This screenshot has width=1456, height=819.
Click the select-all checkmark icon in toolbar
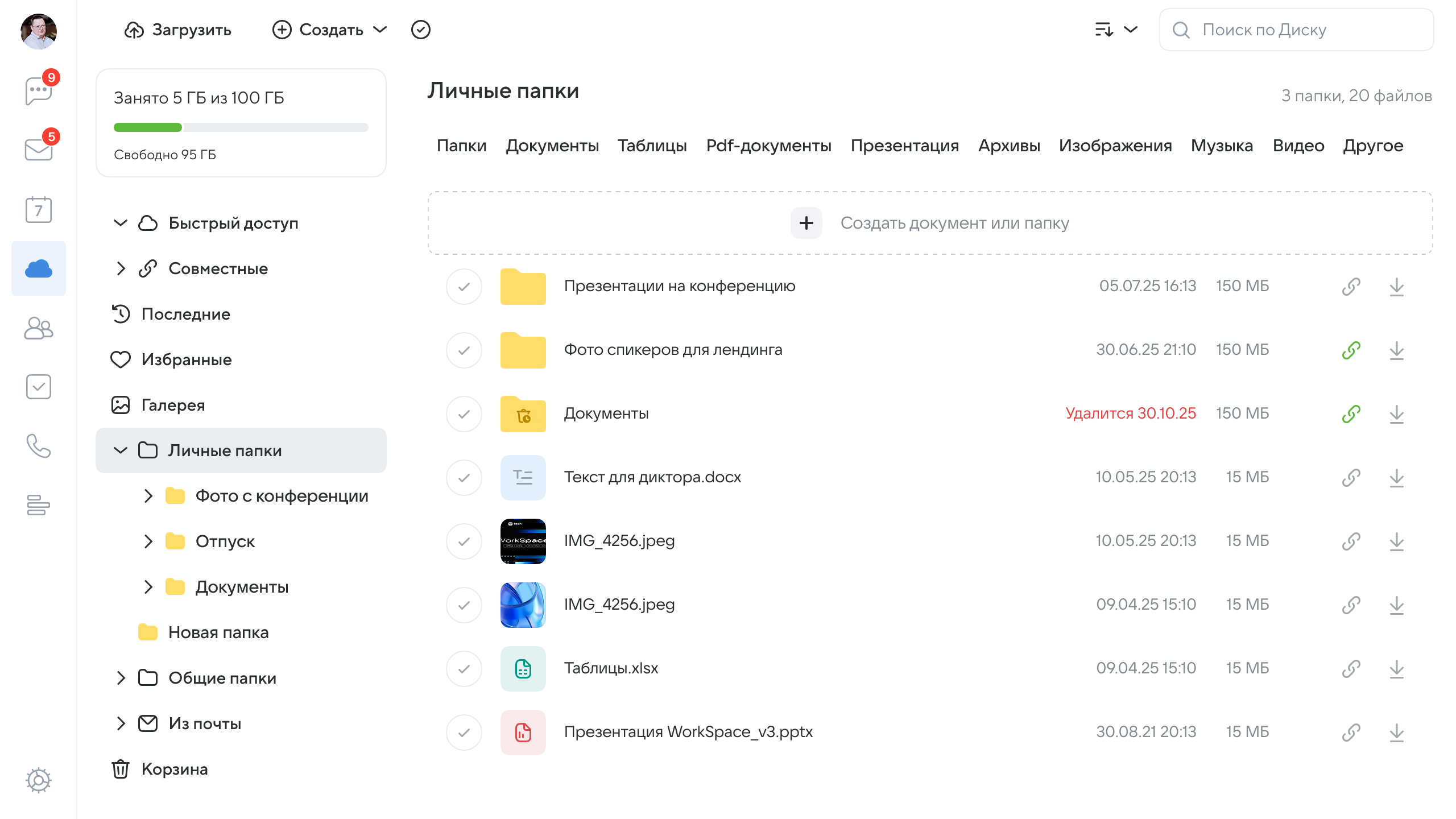(x=420, y=30)
